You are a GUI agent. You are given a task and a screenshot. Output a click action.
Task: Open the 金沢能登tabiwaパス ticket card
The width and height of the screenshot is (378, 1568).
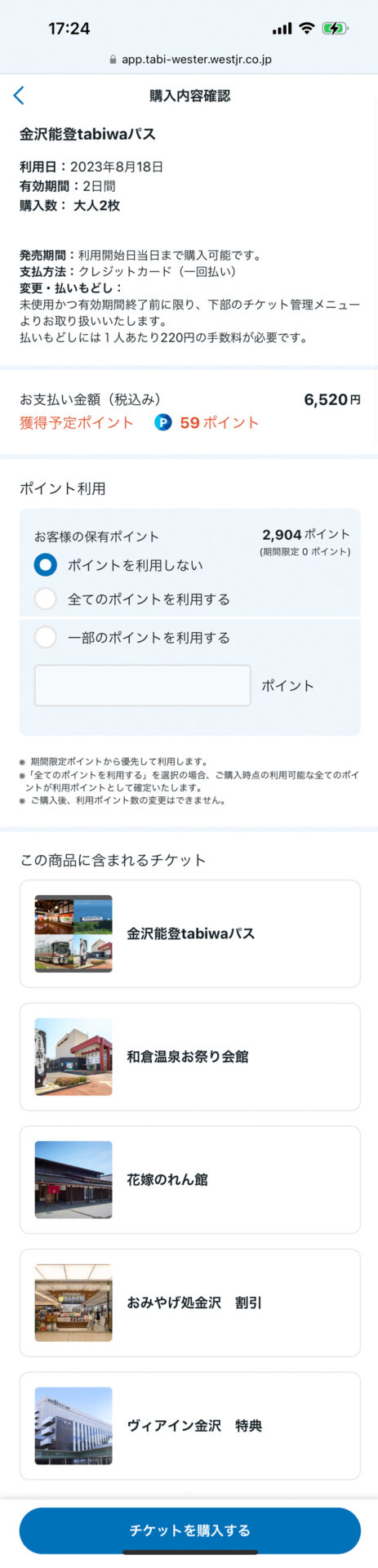189,933
